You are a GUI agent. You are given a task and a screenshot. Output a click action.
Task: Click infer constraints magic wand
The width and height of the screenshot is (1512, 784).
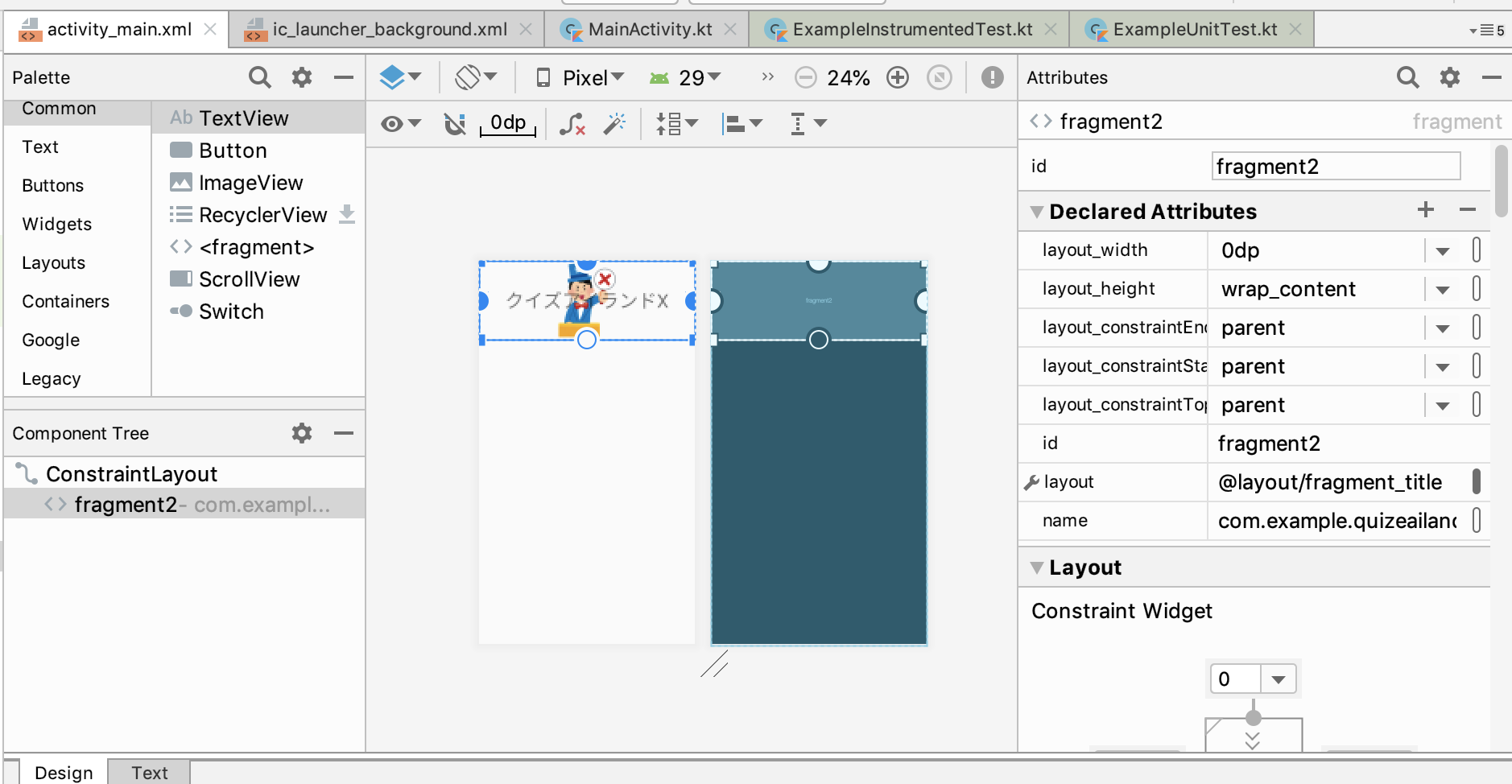click(615, 124)
